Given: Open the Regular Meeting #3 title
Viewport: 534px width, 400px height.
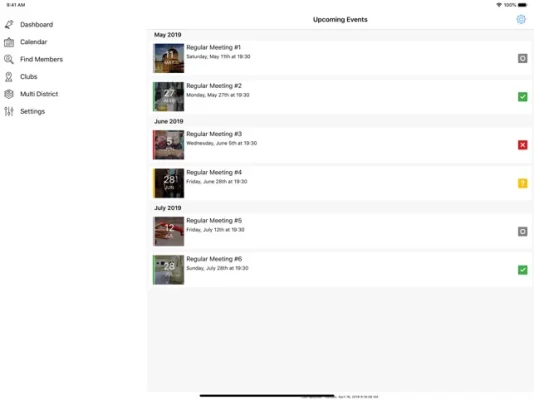Looking at the screenshot, I should tap(214, 134).
